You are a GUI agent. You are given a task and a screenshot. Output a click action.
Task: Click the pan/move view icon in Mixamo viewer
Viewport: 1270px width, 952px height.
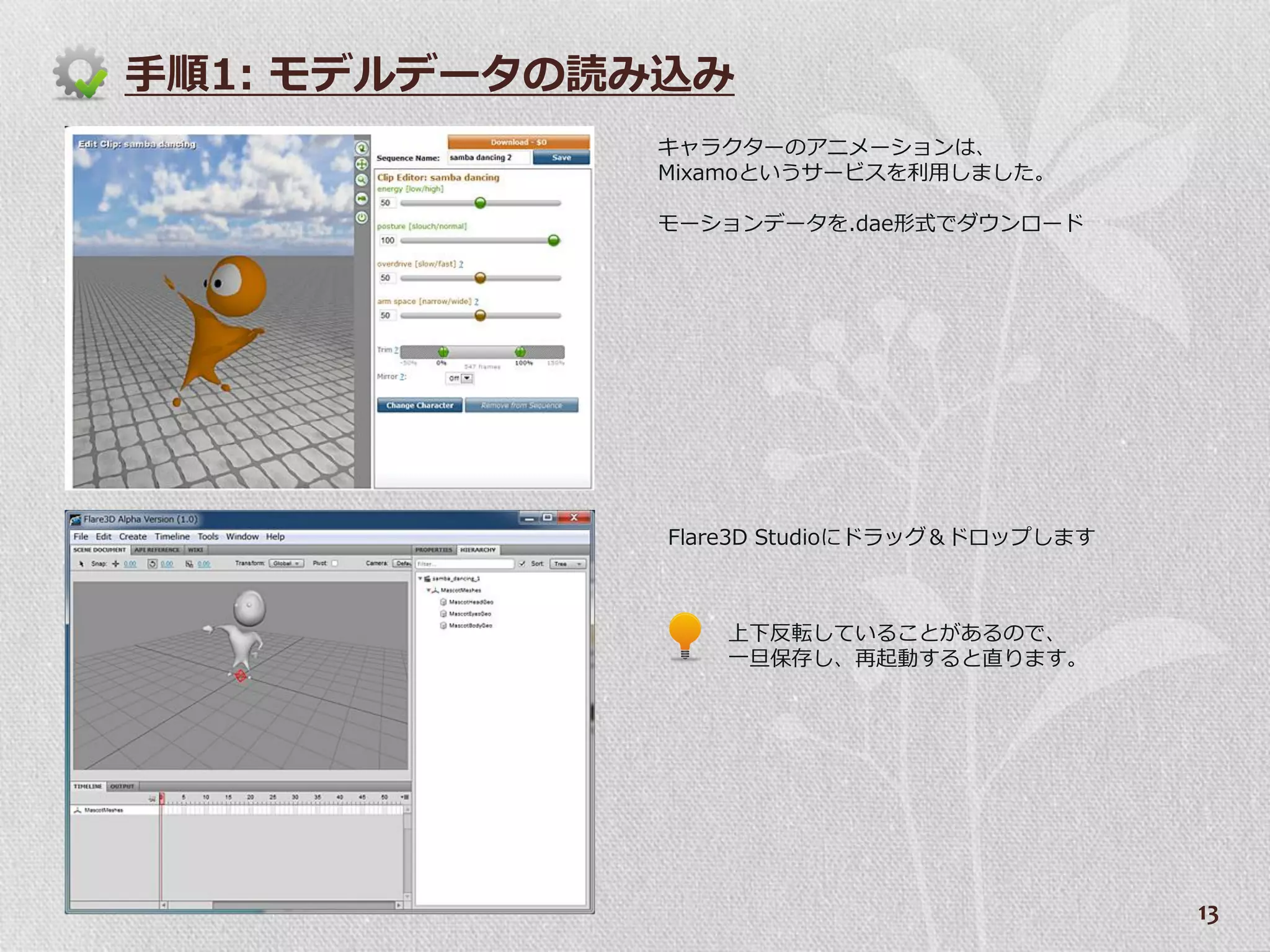362,164
